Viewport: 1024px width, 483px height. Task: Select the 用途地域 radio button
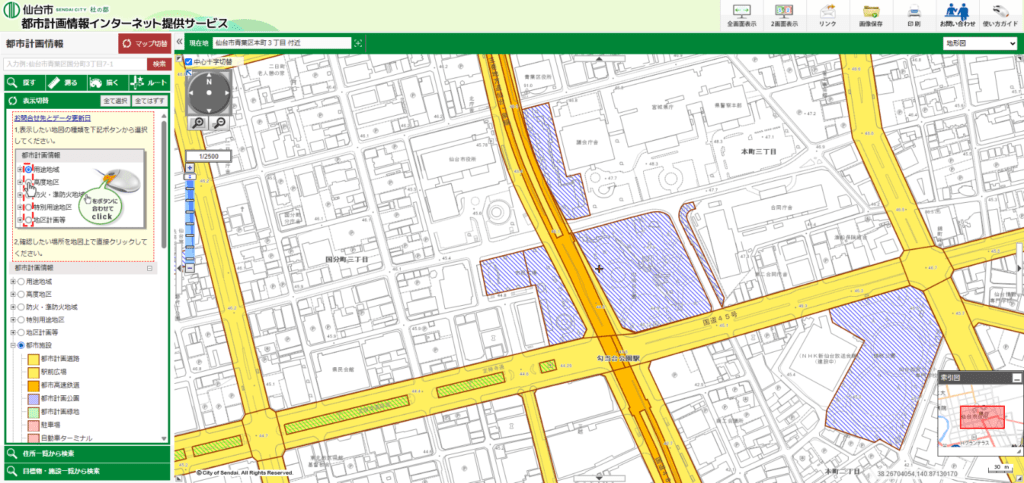point(20,282)
